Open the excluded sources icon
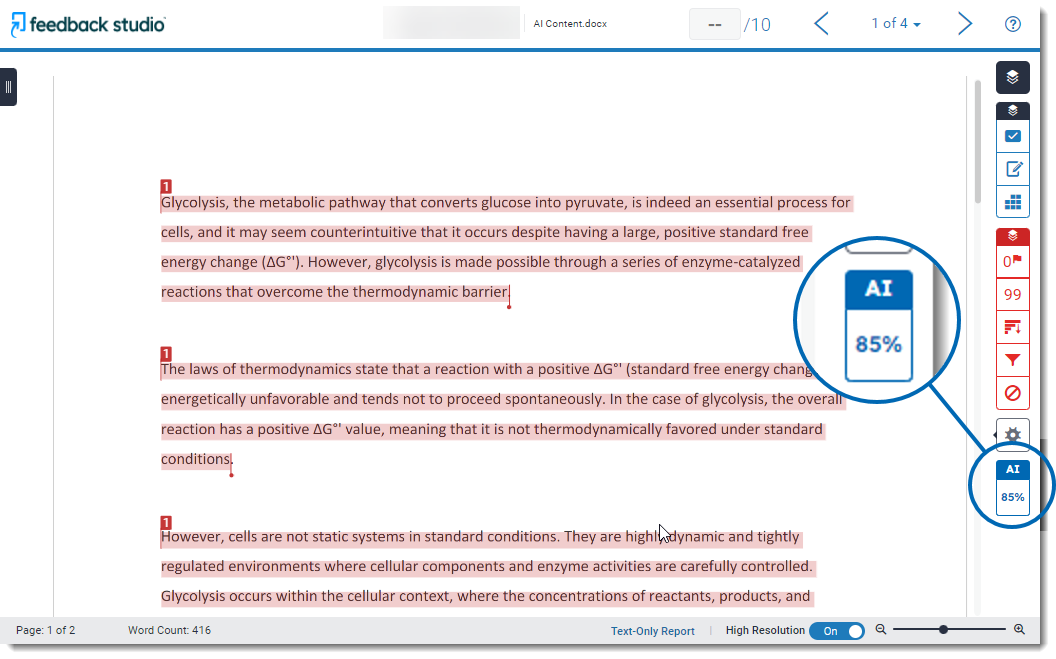Screen dimensions: 1056x659 pos(1012,393)
